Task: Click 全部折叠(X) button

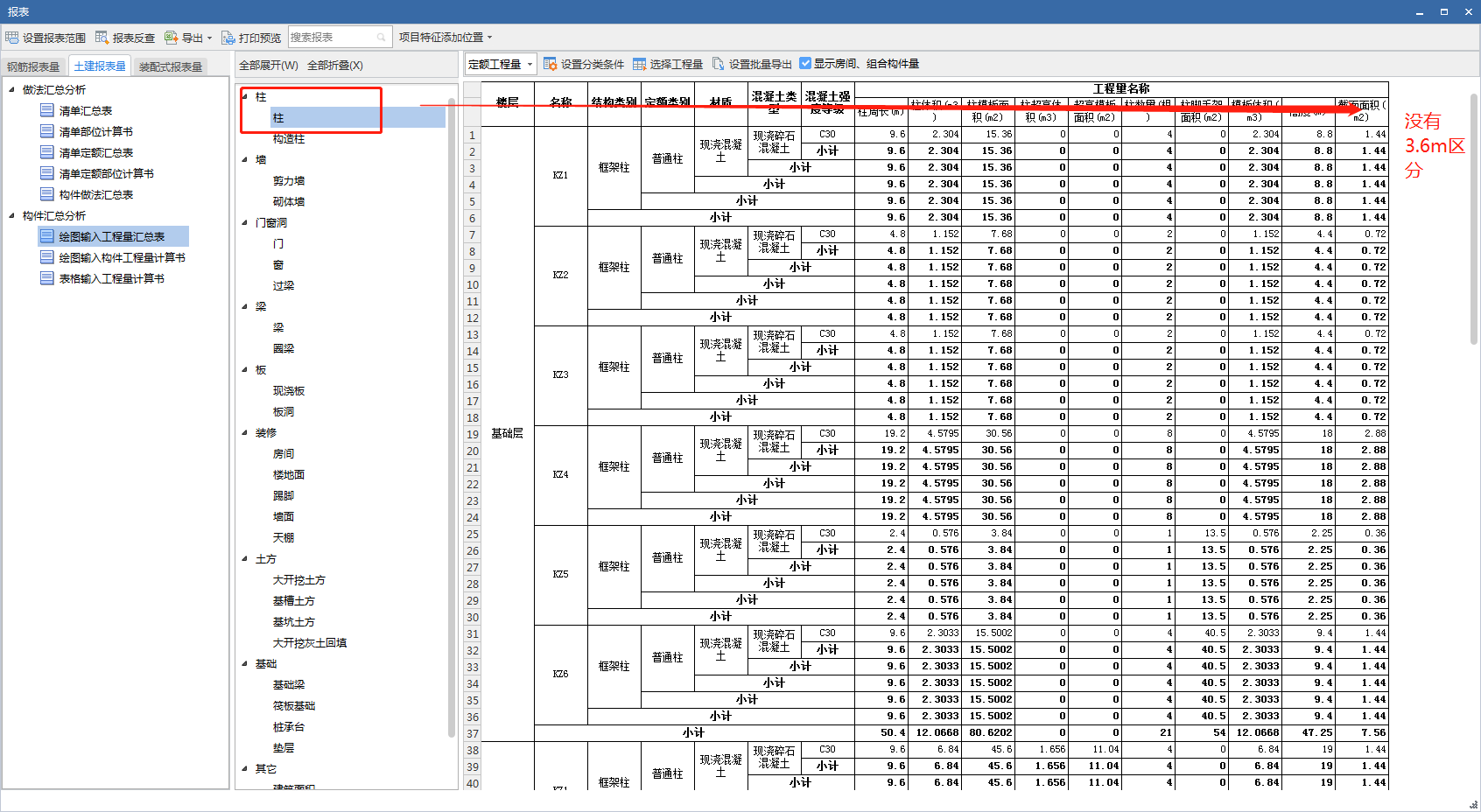Action: coord(335,66)
